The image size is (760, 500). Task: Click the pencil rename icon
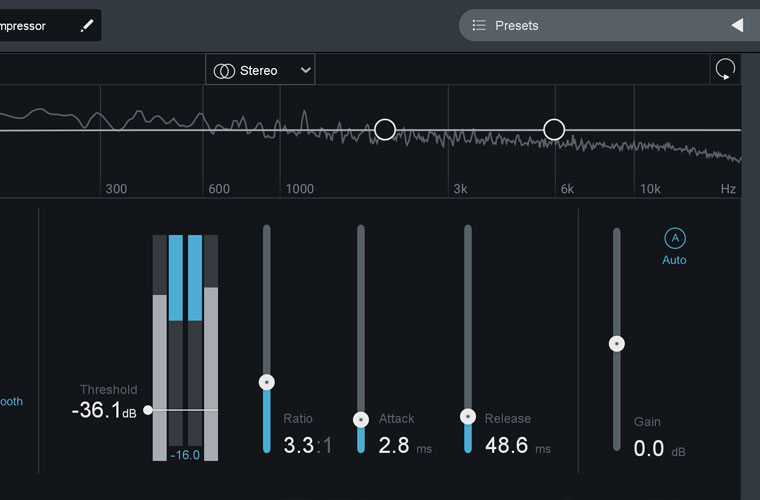[87, 26]
